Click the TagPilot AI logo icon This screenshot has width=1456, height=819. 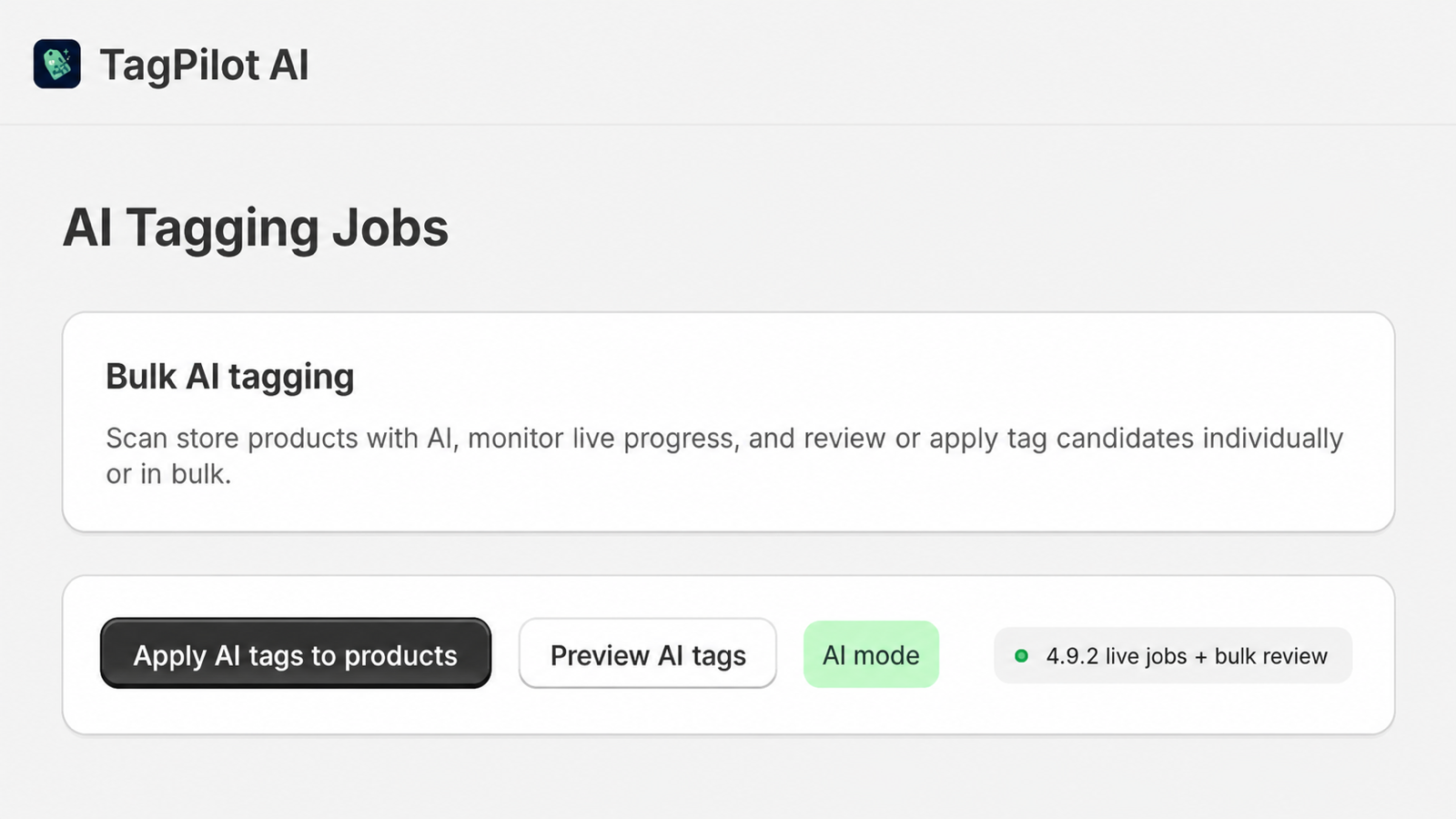pos(57,64)
